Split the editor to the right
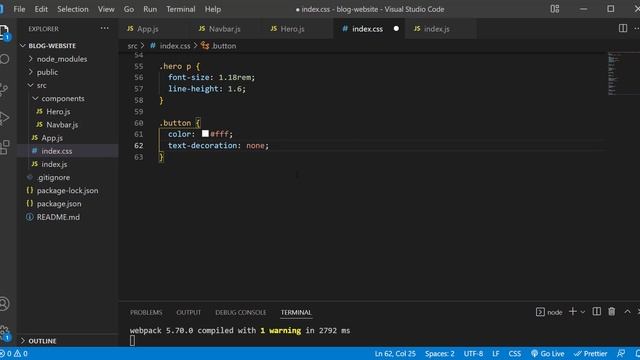Image resolution: width=640 pixels, height=360 pixels. [623, 28]
